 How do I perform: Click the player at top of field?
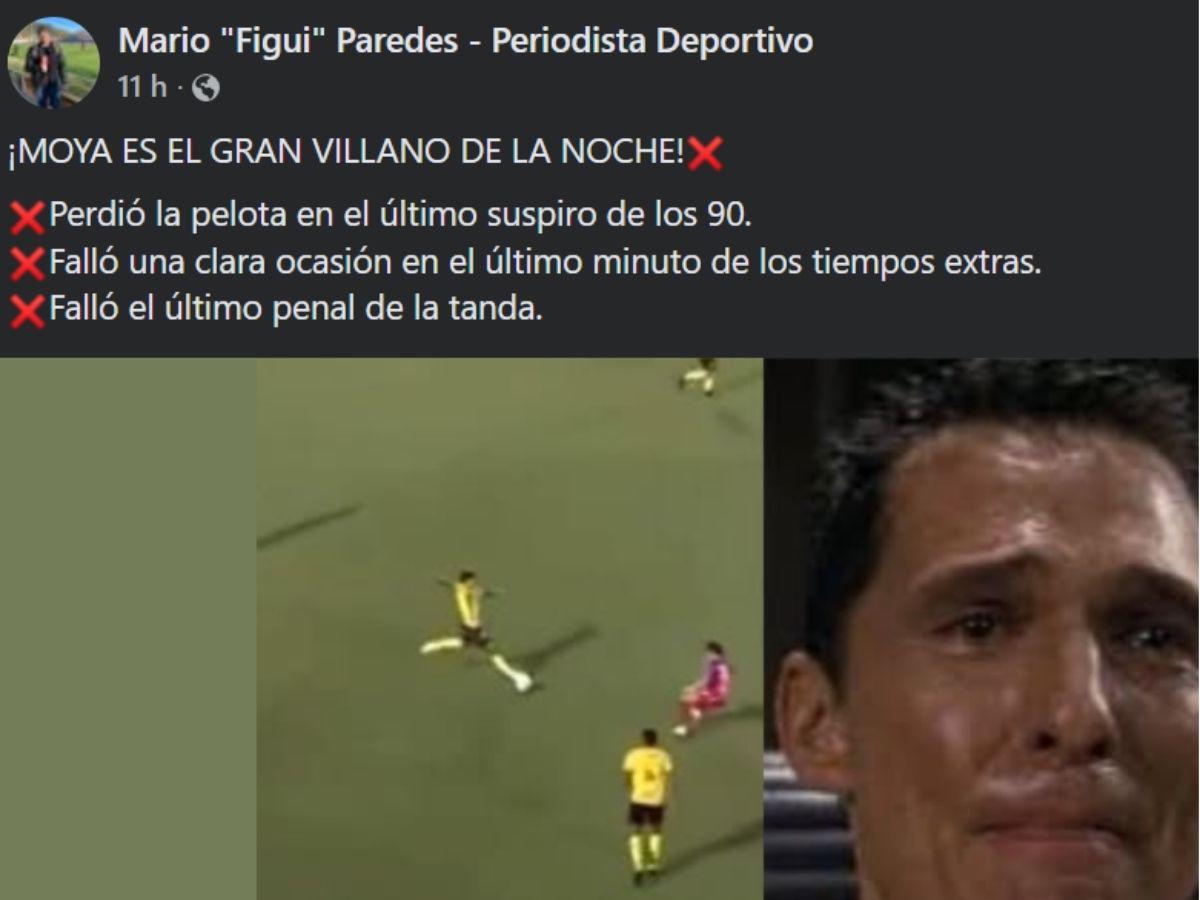click(699, 377)
